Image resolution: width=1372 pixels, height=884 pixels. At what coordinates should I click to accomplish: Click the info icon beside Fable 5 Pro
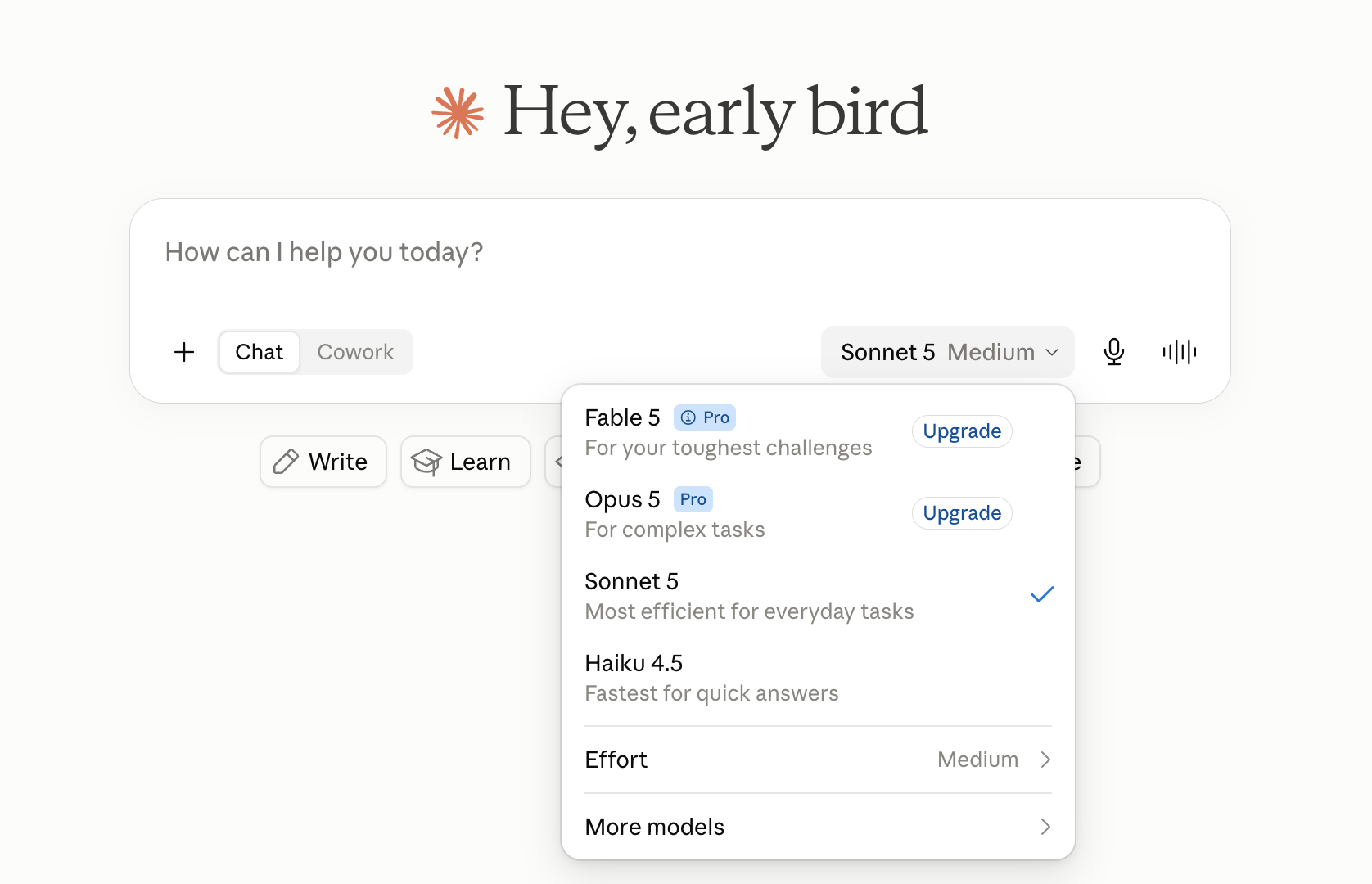pos(688,417)
